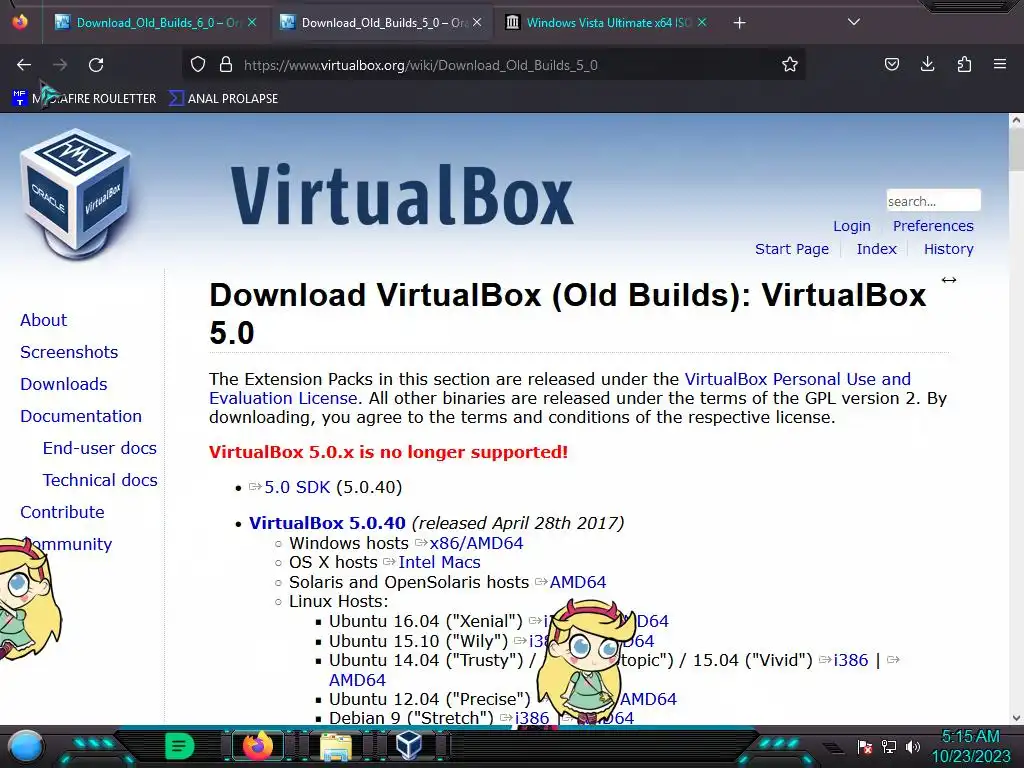Click the page scrollbar up arrow
Image resolution: width=1024 pixels, height=768 pixels.
tap(1016, 120)
